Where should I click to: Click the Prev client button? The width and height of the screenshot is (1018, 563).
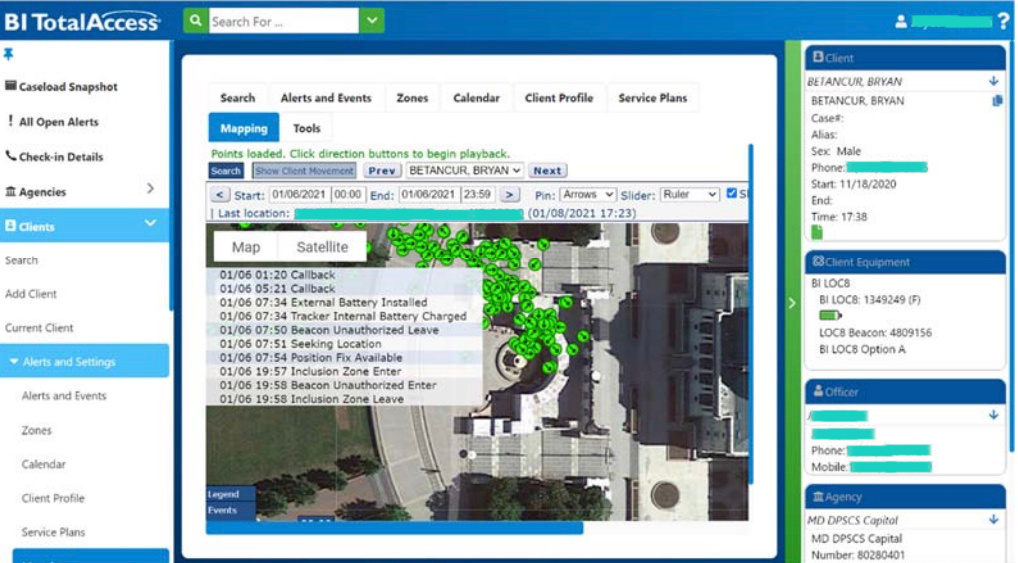click(x=381, y=171)
